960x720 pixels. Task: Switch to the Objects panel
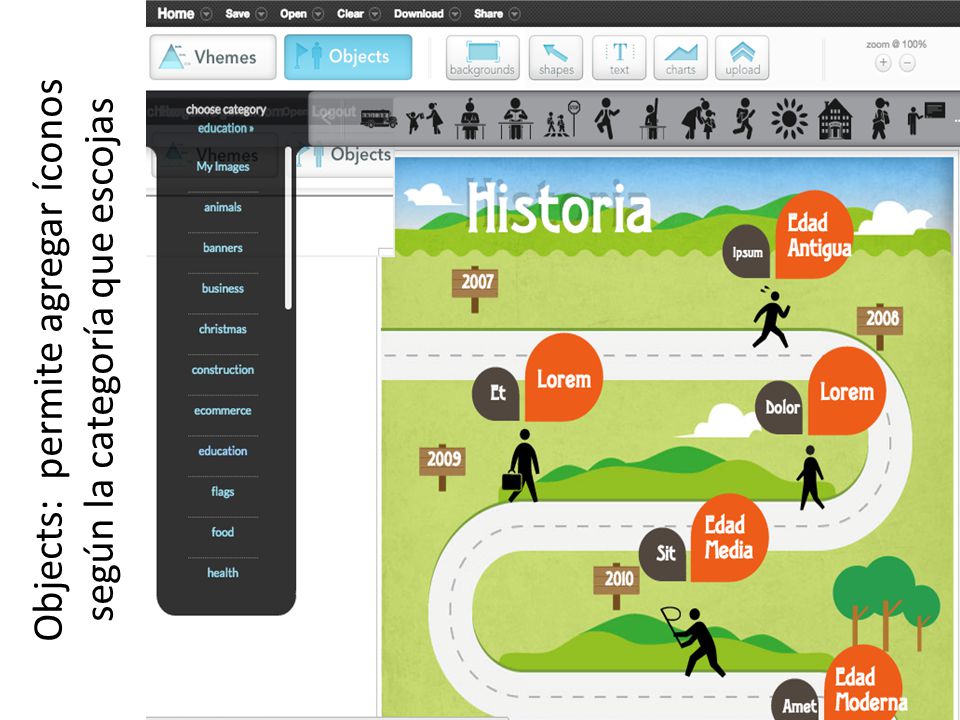348,57
